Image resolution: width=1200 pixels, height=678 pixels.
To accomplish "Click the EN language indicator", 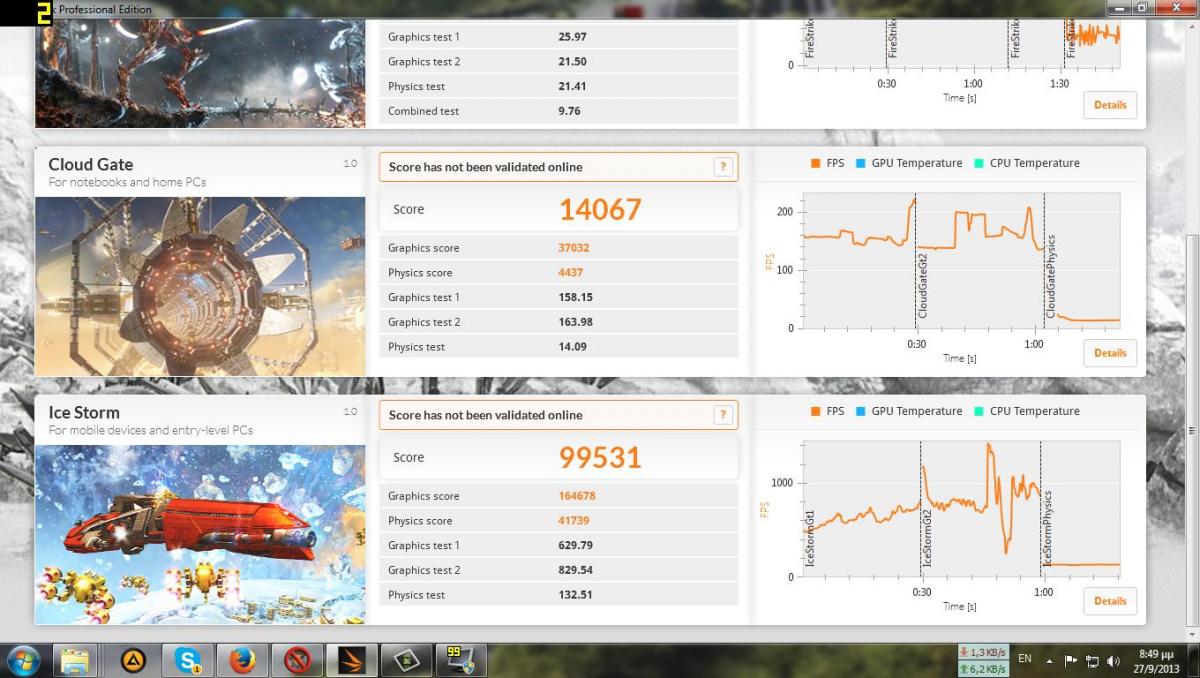I will [1025, 659].
